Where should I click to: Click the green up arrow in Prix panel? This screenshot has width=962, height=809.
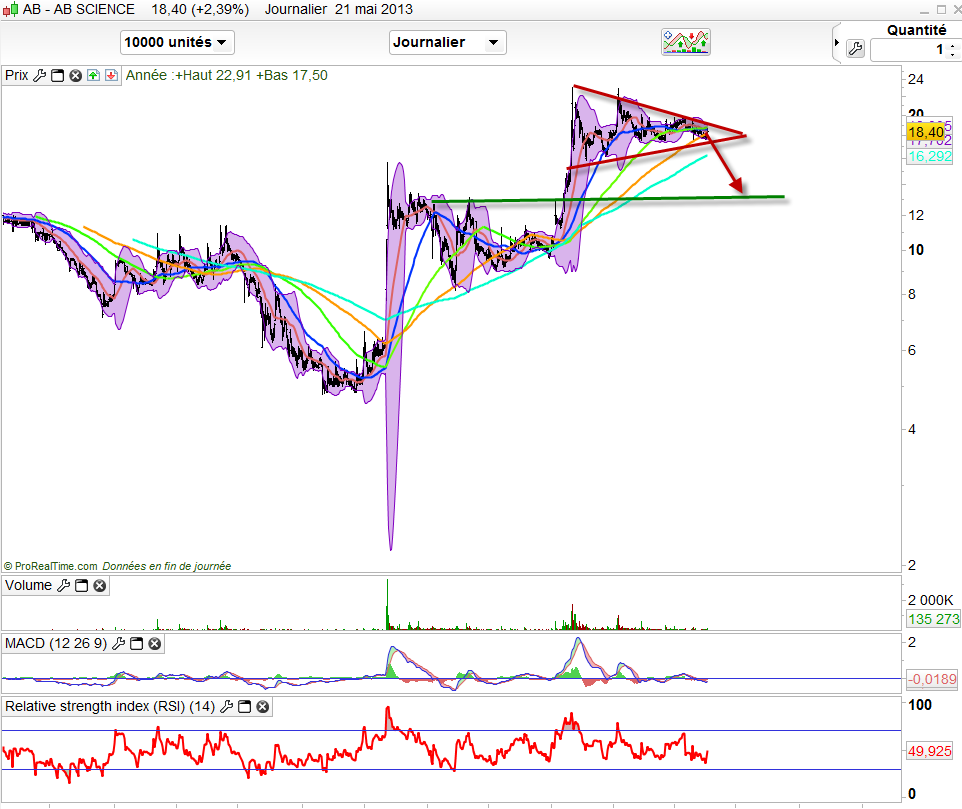pos(93,75)
